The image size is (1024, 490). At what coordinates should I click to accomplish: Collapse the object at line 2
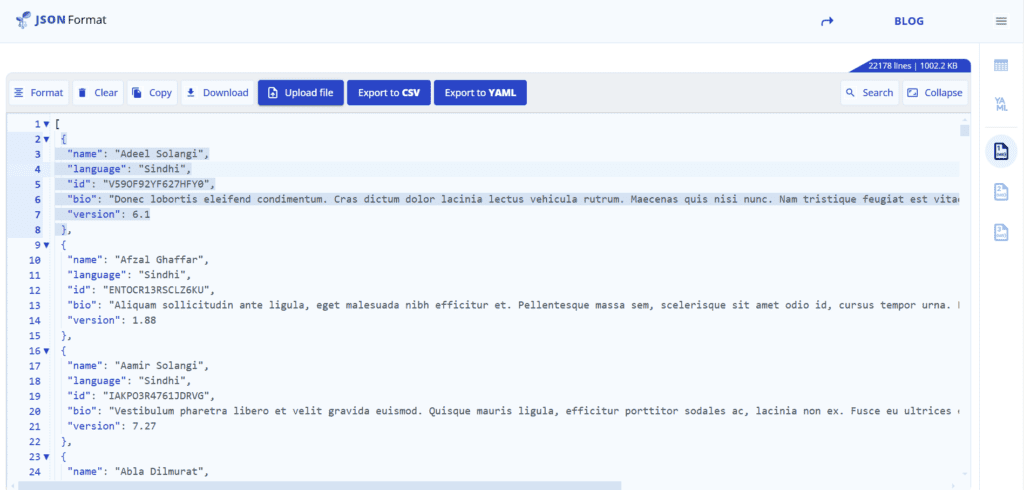[x=46, y=139]
